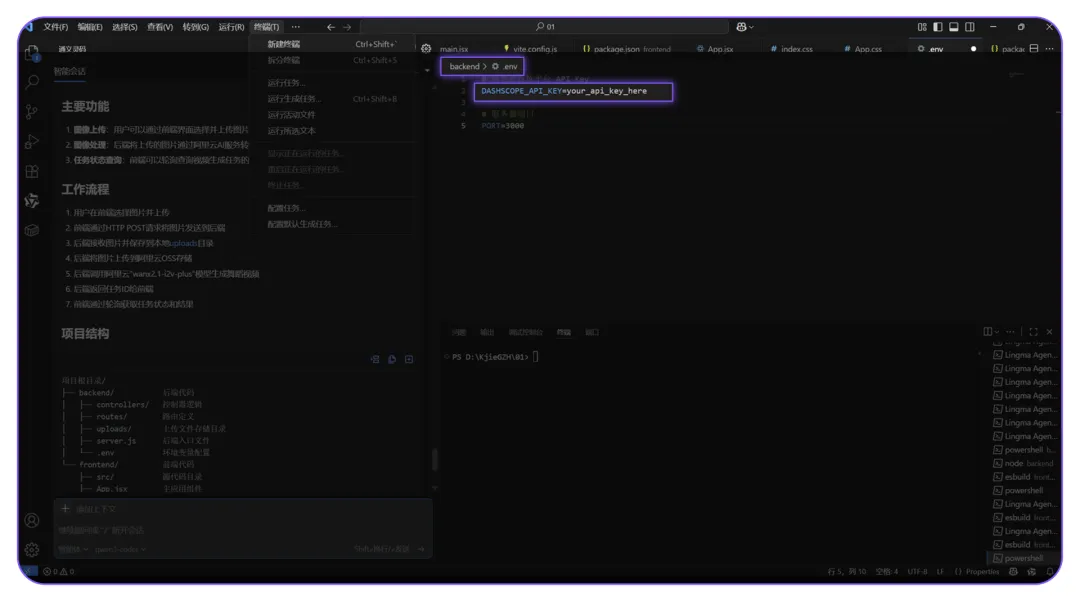Click the Accounts icon at sidebar bottom
This screenshot has height=605, width=1080.
pyautogui.click(x=32, y=520)
